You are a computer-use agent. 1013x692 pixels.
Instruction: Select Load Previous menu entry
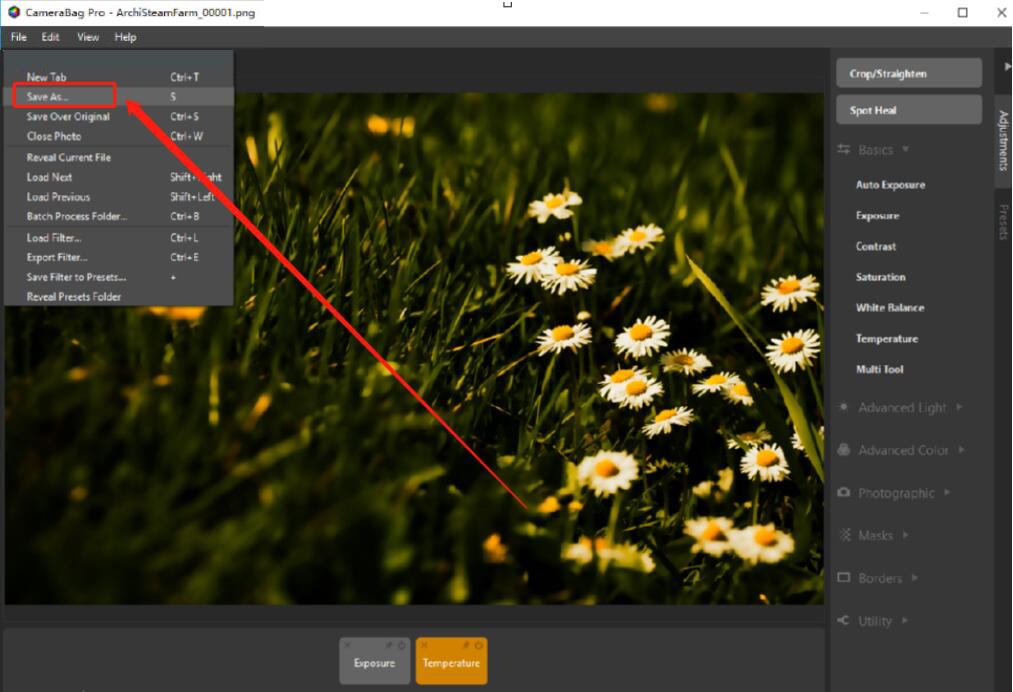tap(119, 197)
